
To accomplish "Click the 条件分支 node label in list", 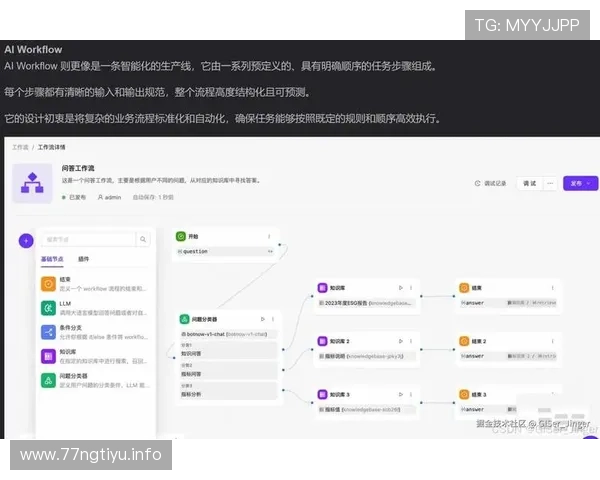I will tap(71, 328).
